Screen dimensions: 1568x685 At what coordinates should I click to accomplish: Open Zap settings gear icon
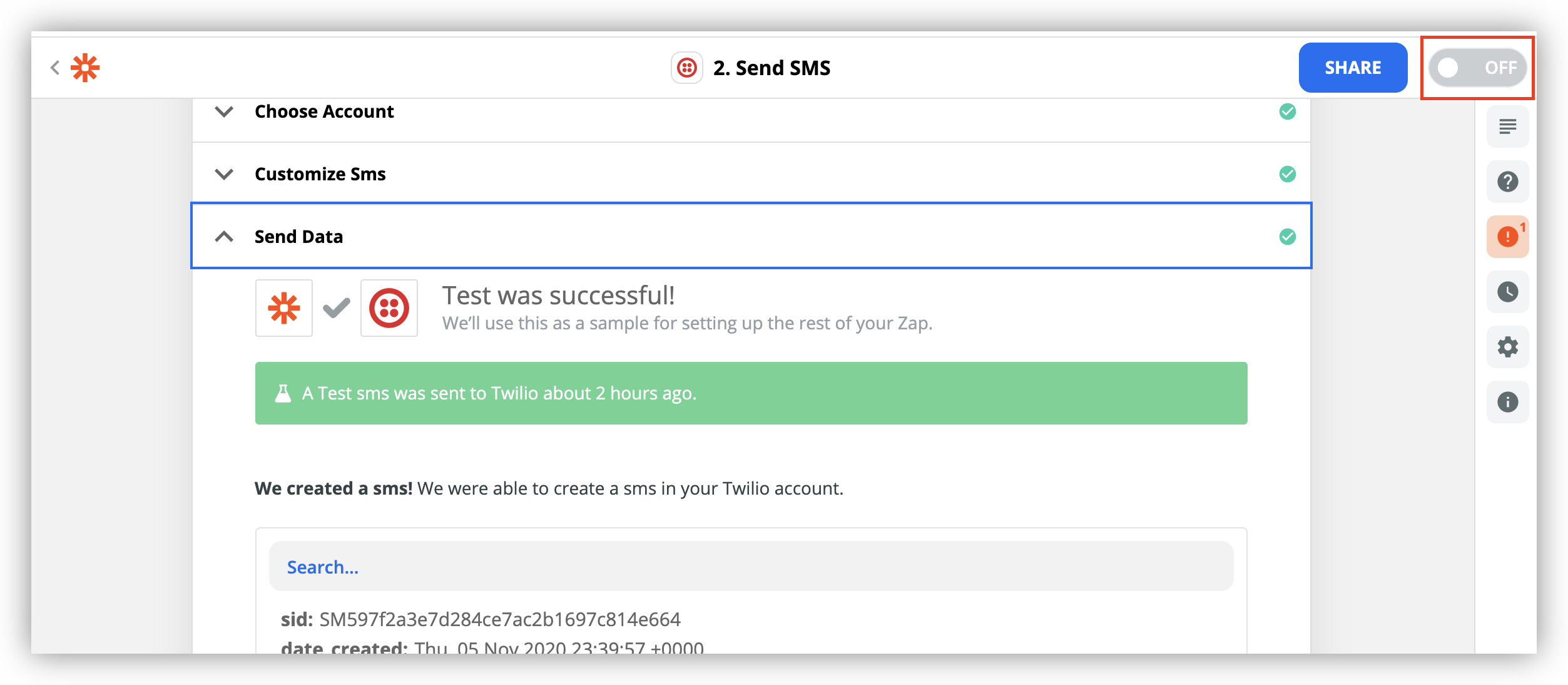click(x=1507, y=347)
